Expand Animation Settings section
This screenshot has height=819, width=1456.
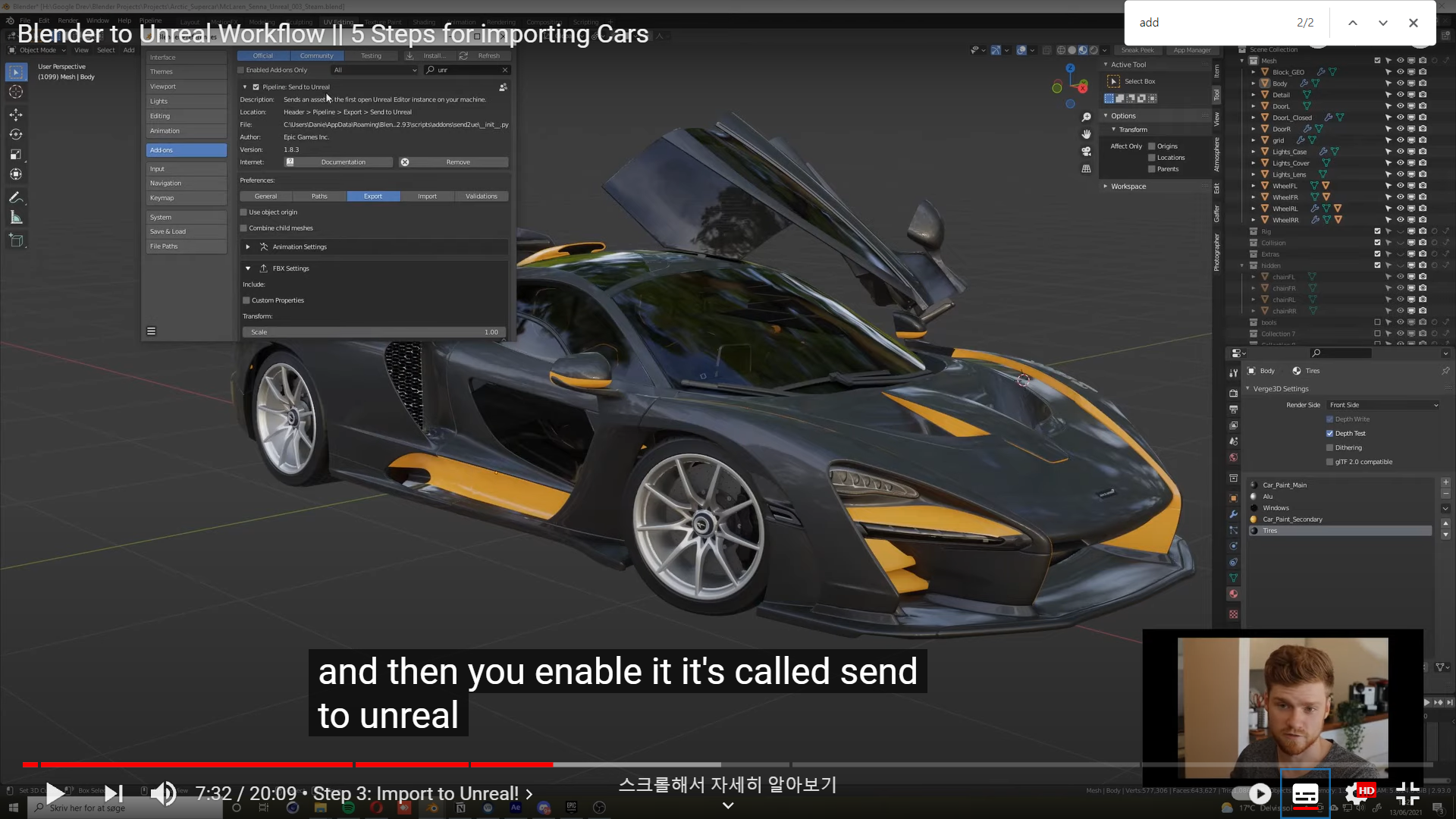pos(248,247)
